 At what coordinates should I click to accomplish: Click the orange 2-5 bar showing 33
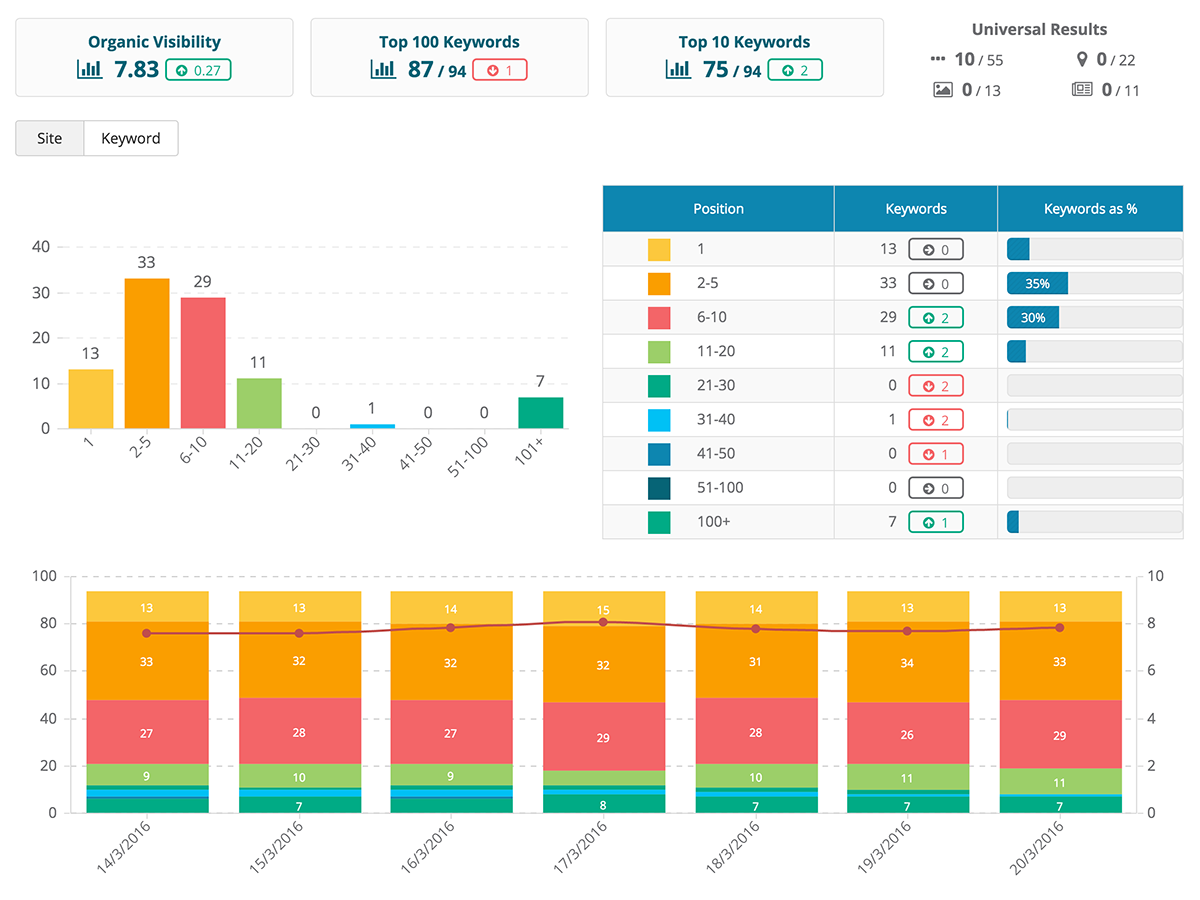pyautogui.click(x=147, y=353)
